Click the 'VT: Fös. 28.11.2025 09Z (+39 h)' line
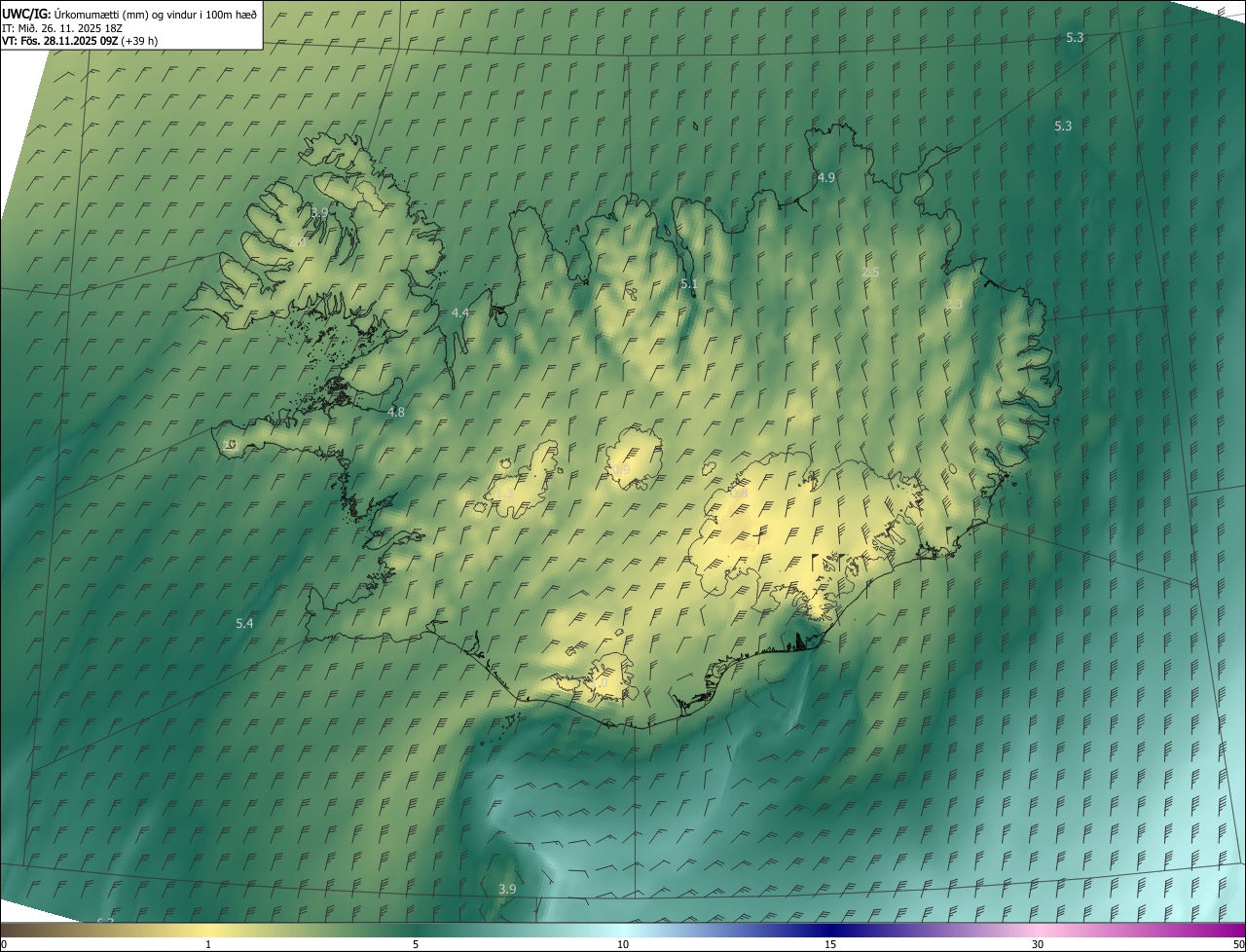The image size is (1246, 952). pyautogui.click(x=80, y=41)
